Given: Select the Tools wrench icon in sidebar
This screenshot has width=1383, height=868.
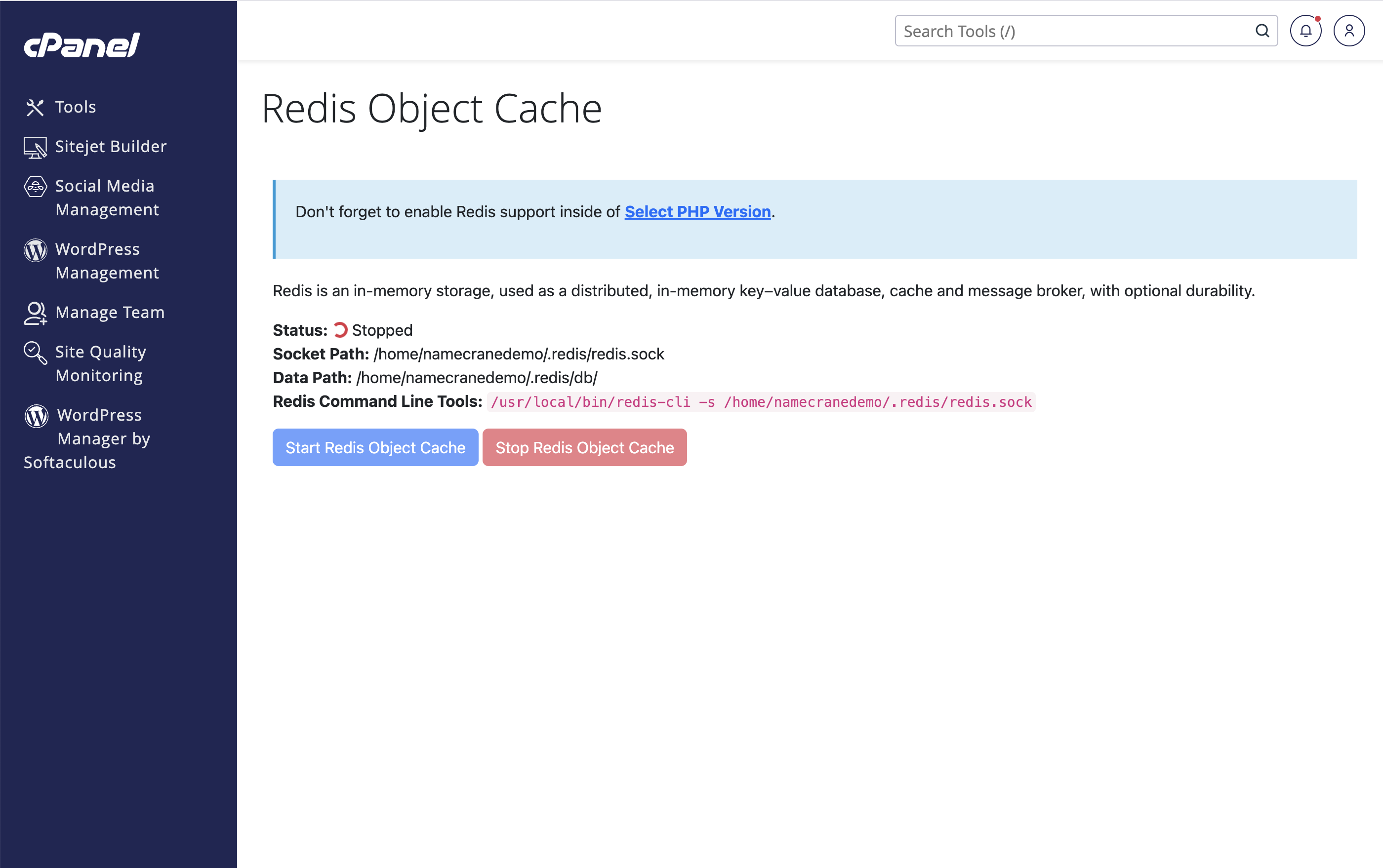Looking at the screenshot, I should click(35, 107).
